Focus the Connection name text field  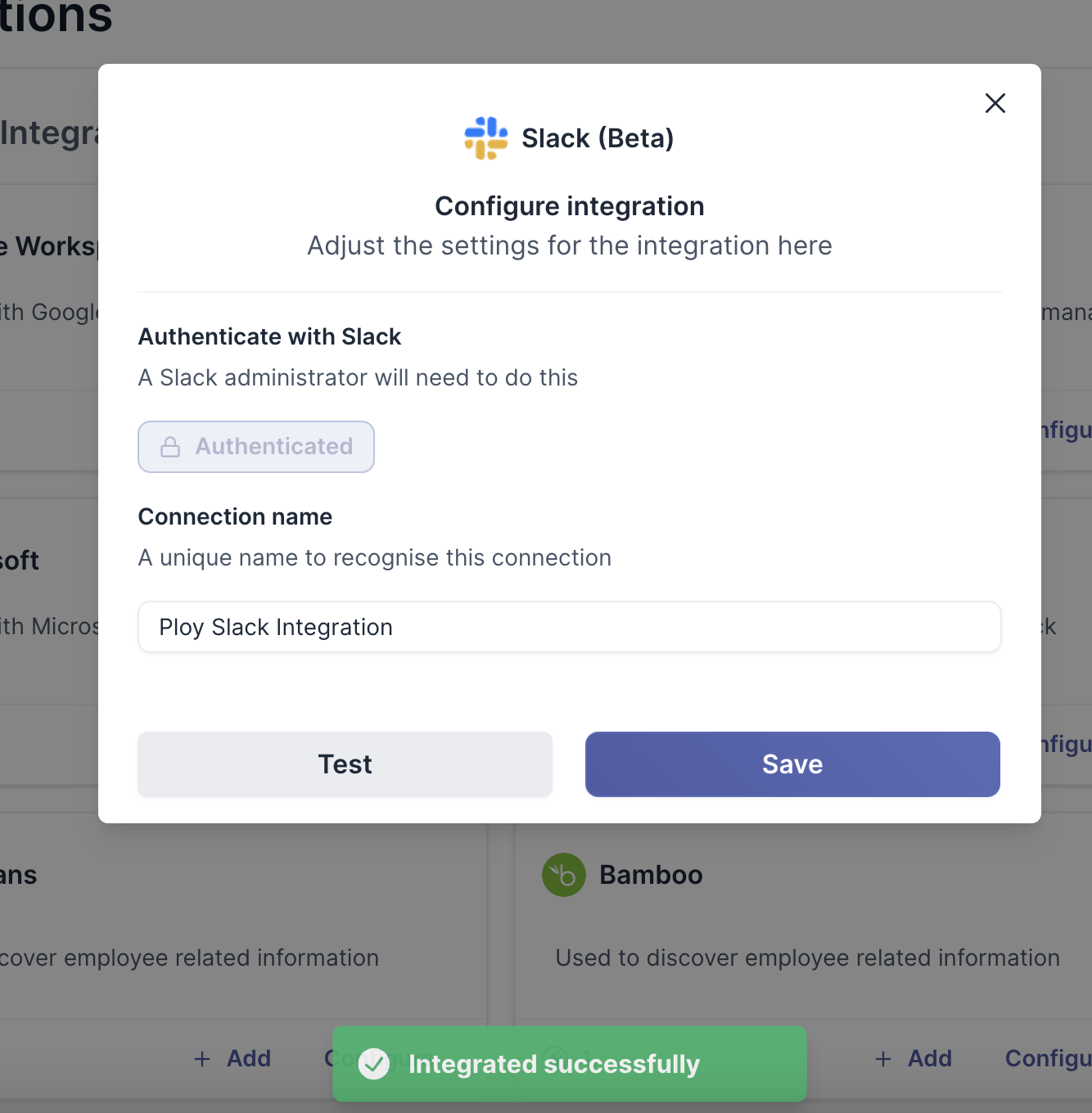[569, 627]
